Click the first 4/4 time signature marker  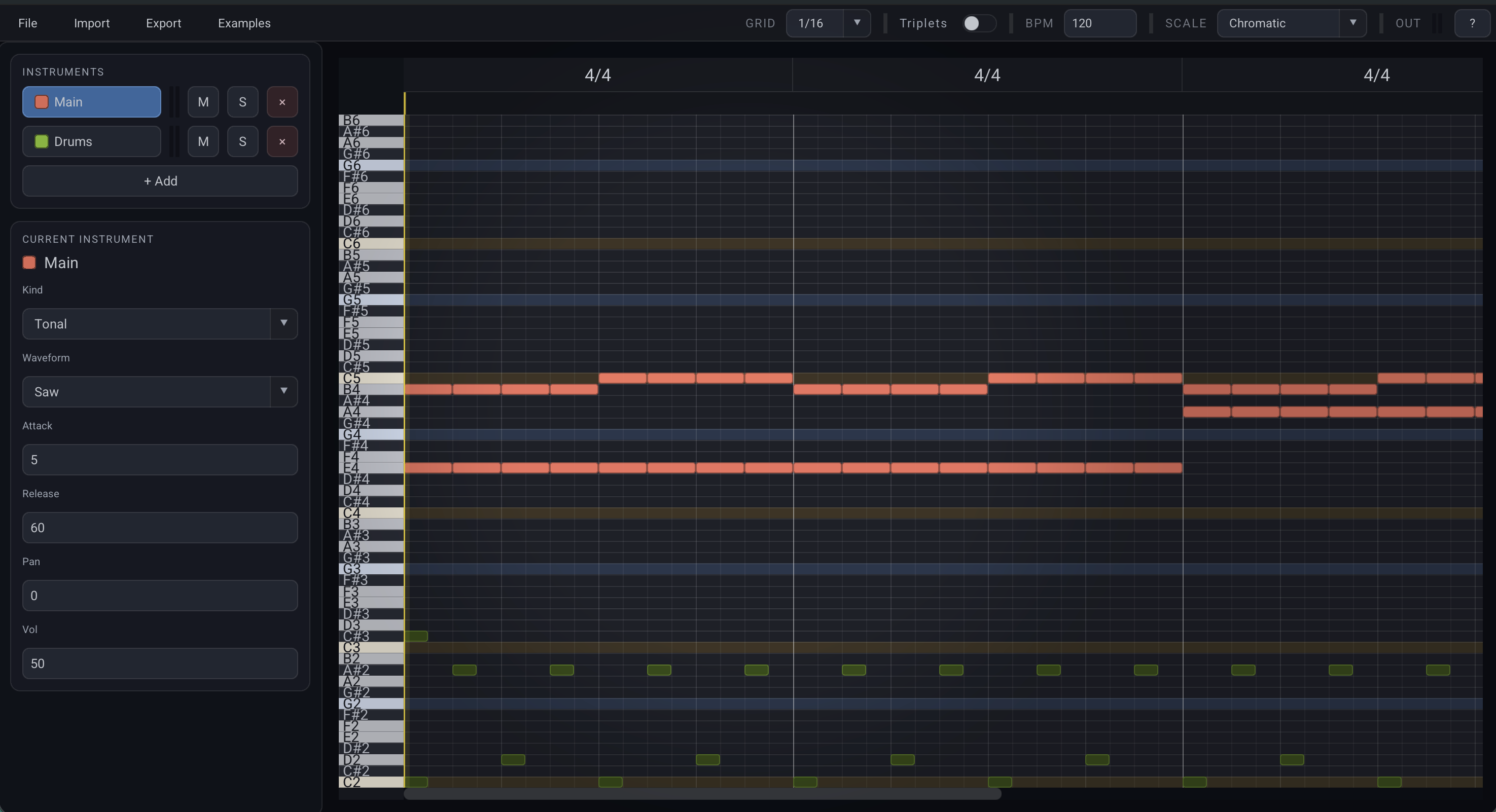click(597, 76)
